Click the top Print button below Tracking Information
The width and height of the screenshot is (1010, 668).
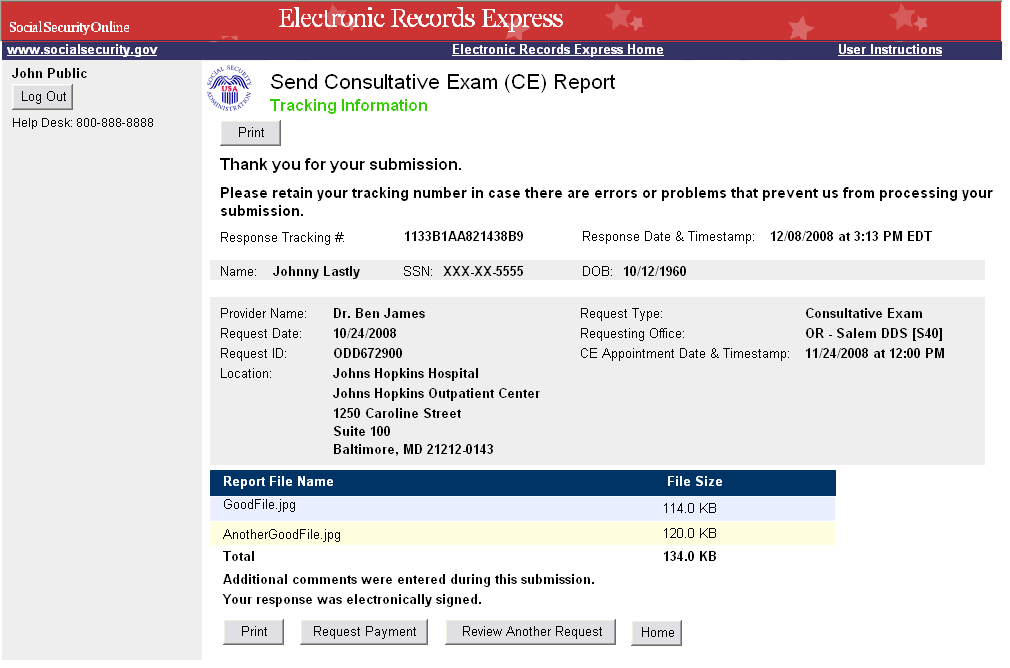tap(251, 133)
